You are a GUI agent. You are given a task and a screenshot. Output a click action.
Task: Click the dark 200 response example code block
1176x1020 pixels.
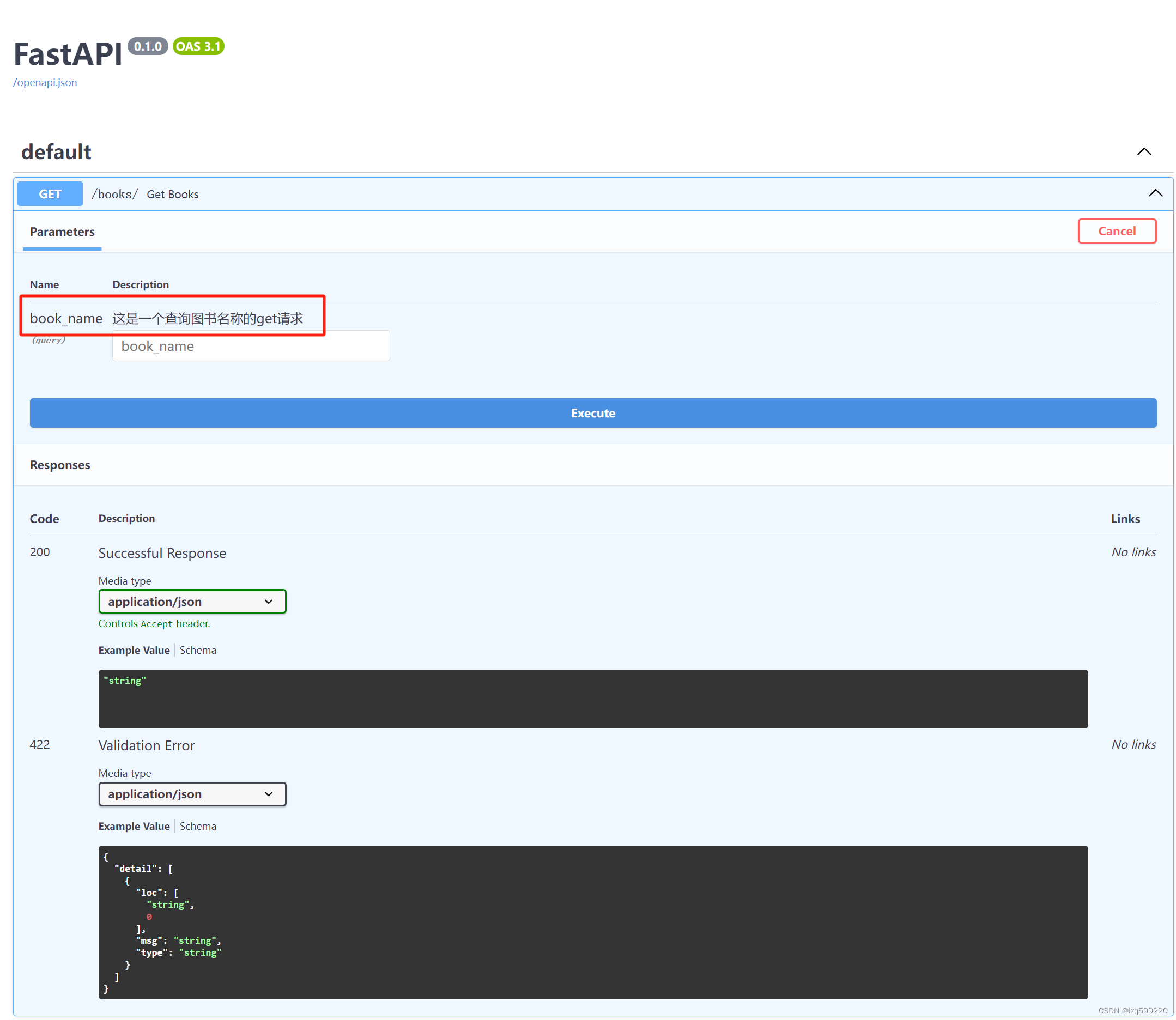click(592, 699)
